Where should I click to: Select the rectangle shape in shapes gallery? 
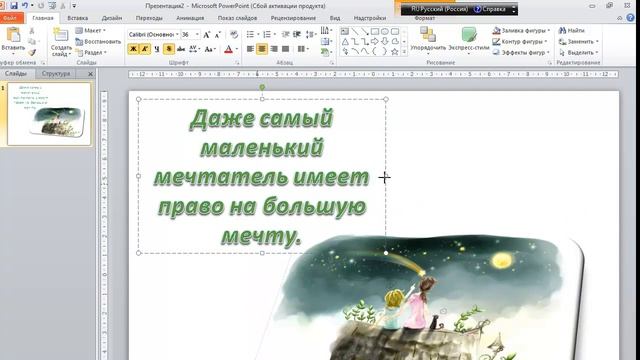click(x=375, y=31)
